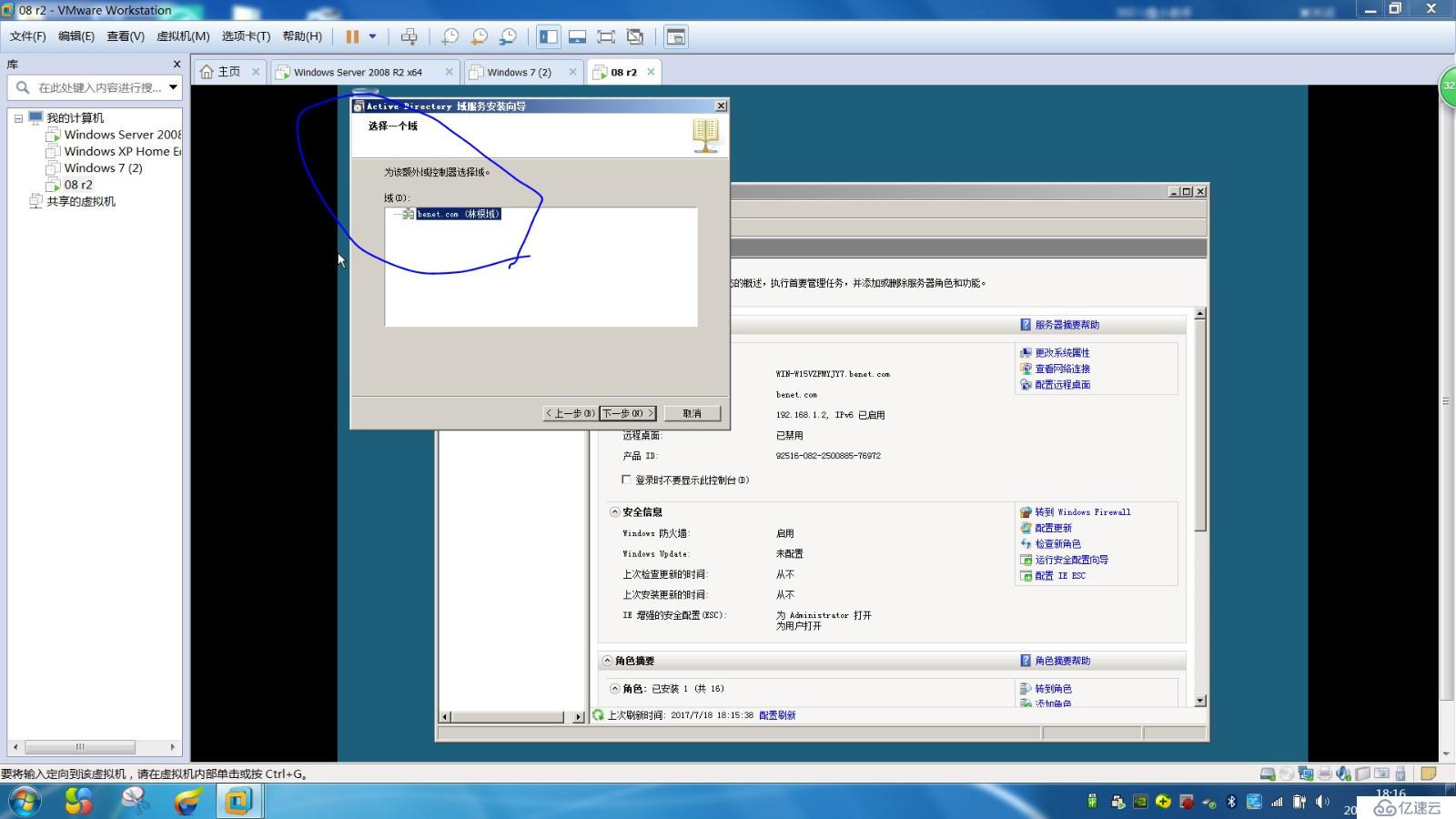Collapse the 安全信息 section

[615, 512]
